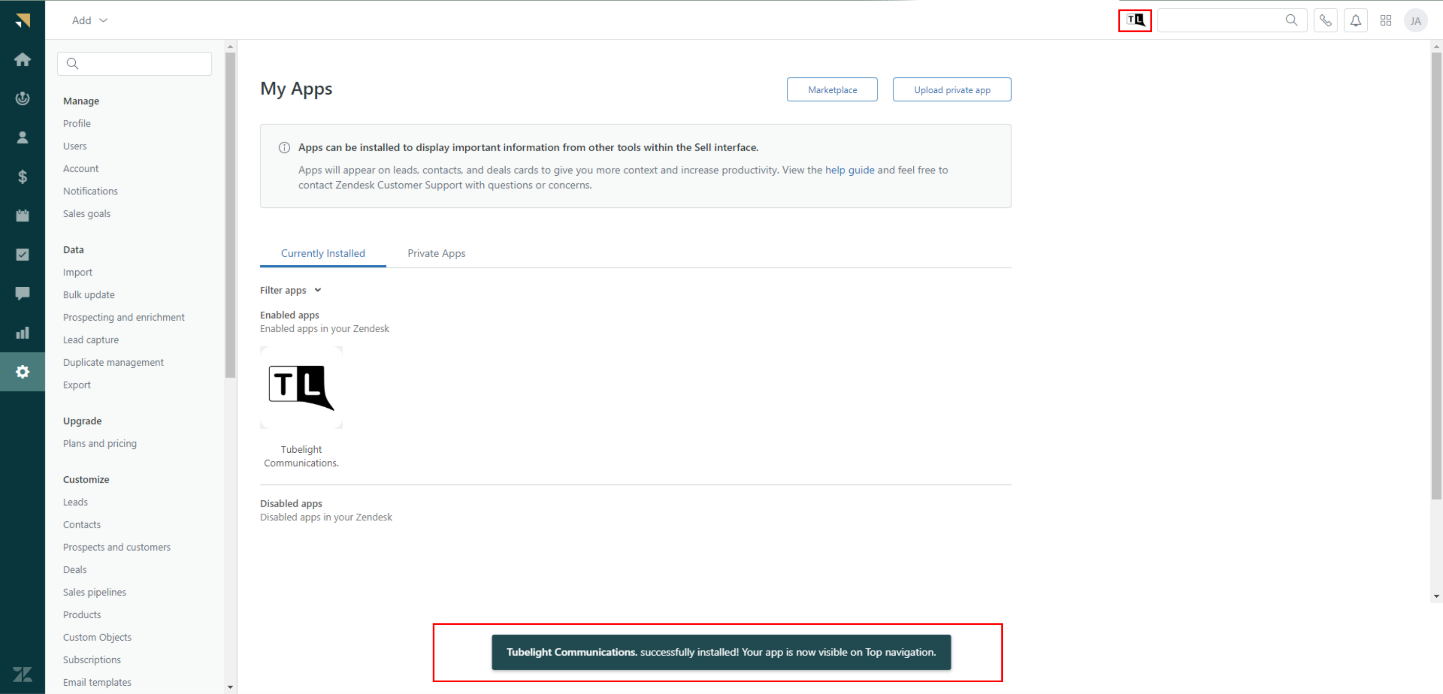The image size is (1443, 694).
Task: Open the Leads icon in the left sidebar
Action: tap(22, 98)
